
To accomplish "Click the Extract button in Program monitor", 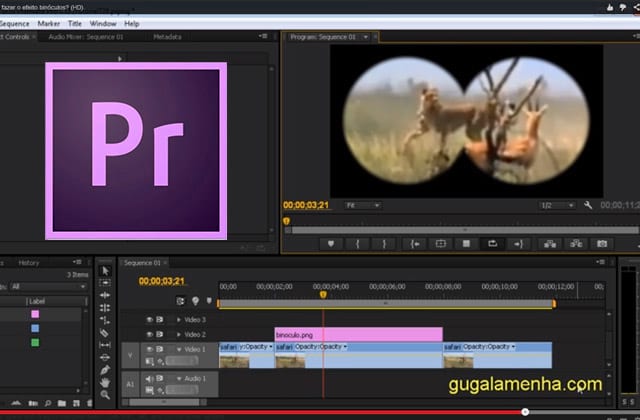I will (576, 244).
